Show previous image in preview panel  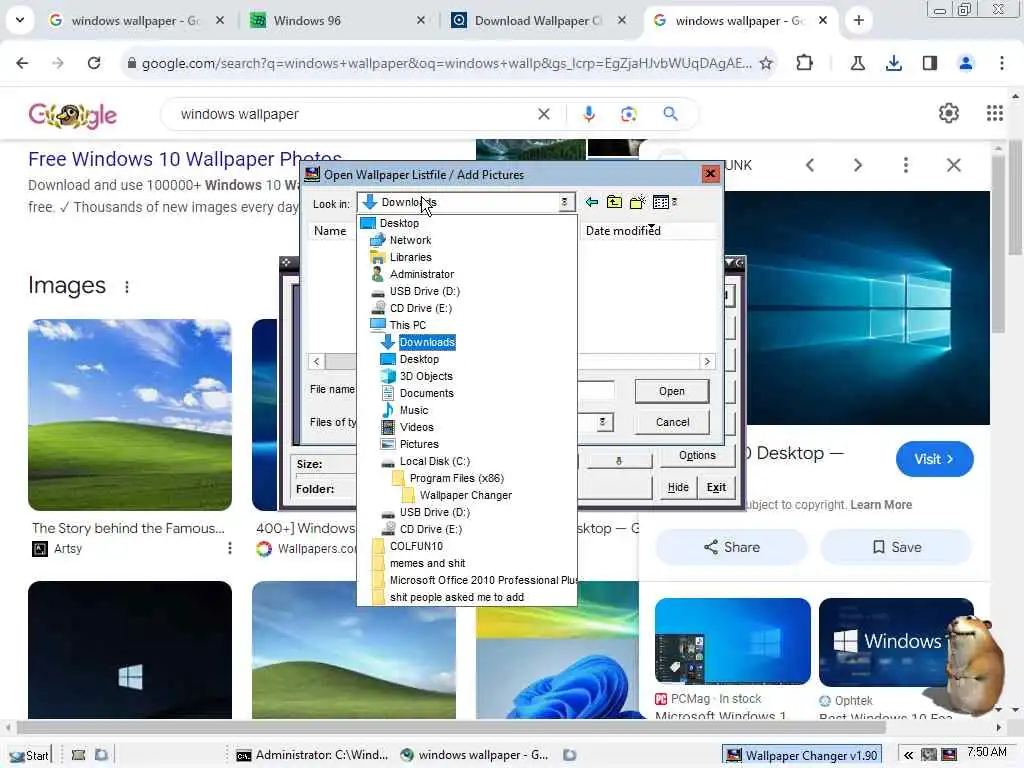[810, 165]
